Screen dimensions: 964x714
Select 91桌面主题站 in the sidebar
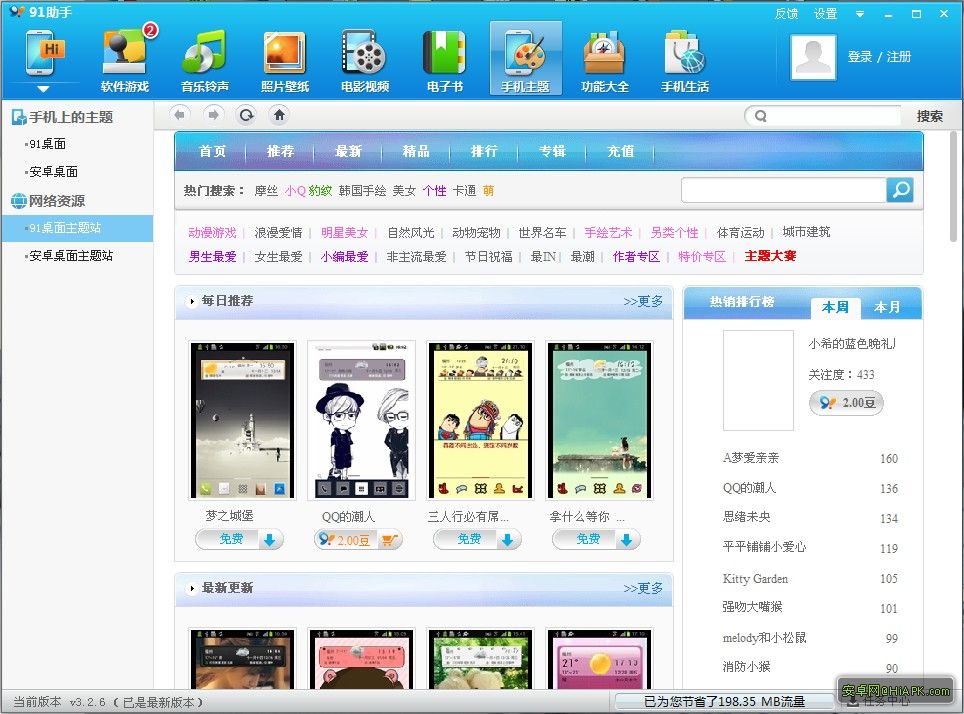77,228
